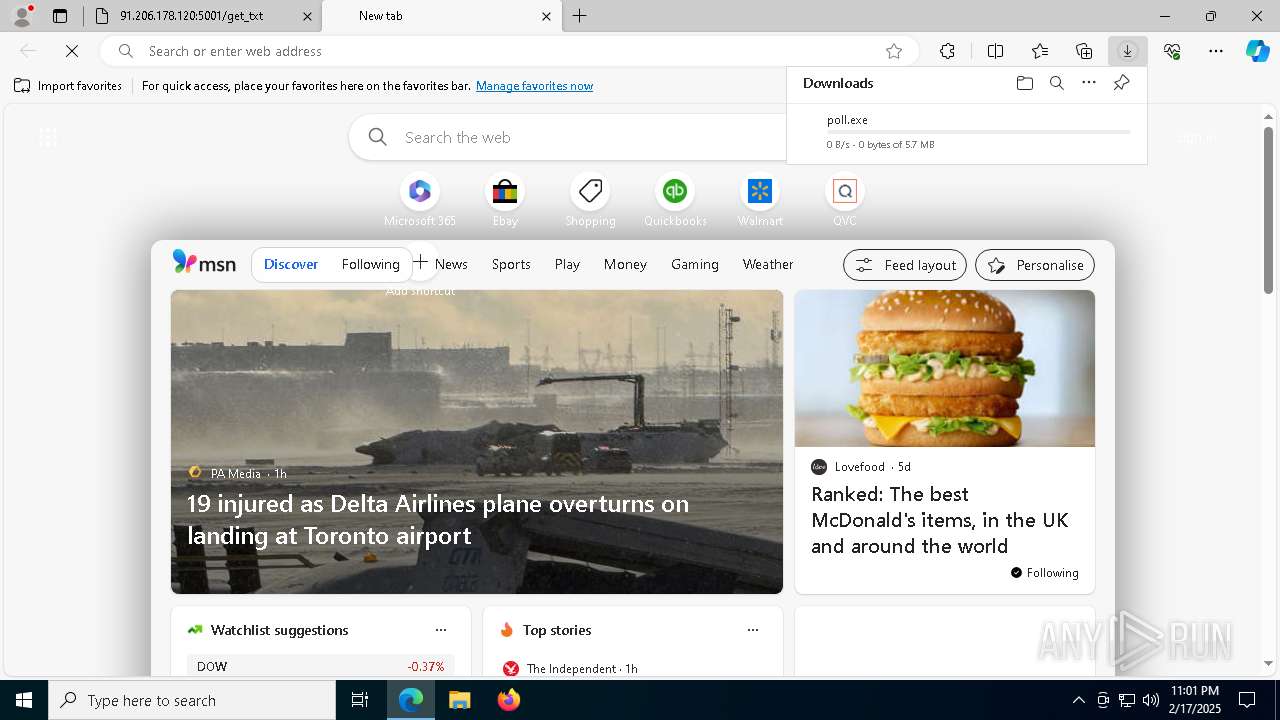Open a new tab with plus button
This screenshot has height=720, width=1280.
click(580, 16)
